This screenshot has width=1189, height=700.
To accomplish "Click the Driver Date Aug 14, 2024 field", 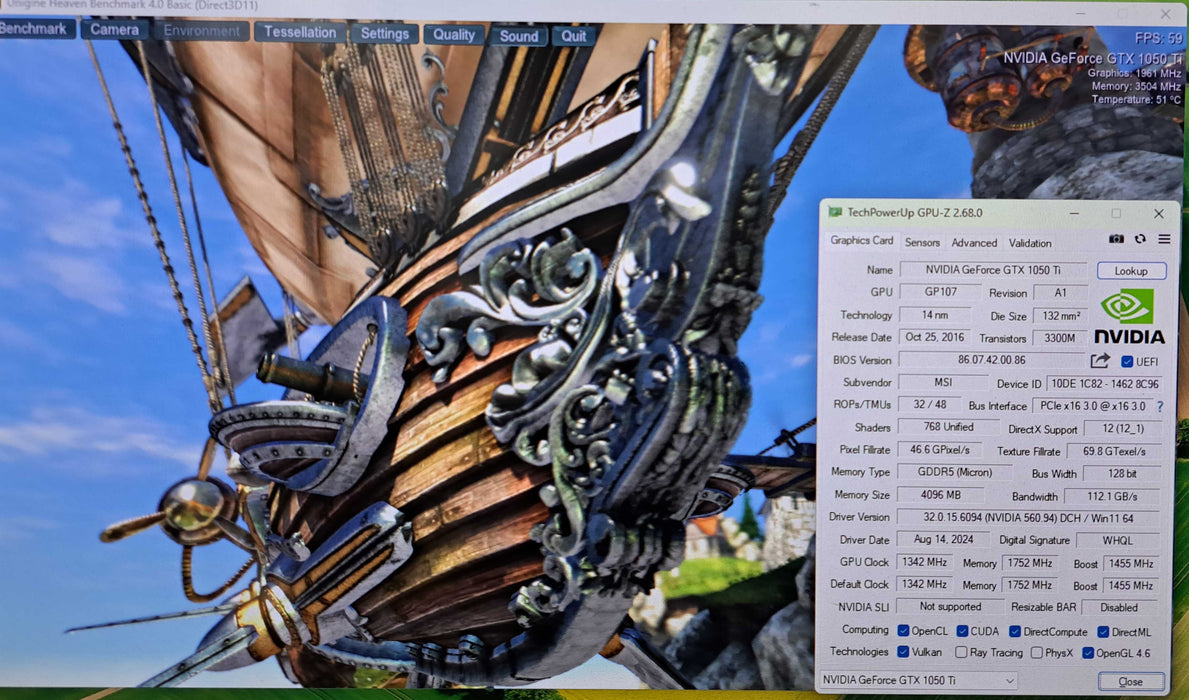I will (x=943, y=539).
